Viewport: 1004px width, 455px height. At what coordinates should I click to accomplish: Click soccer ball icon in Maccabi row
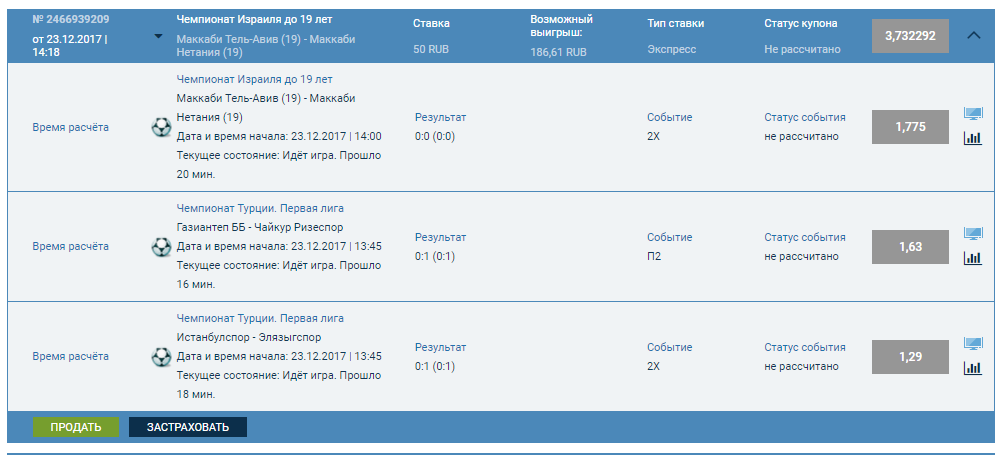coord(160,127)
